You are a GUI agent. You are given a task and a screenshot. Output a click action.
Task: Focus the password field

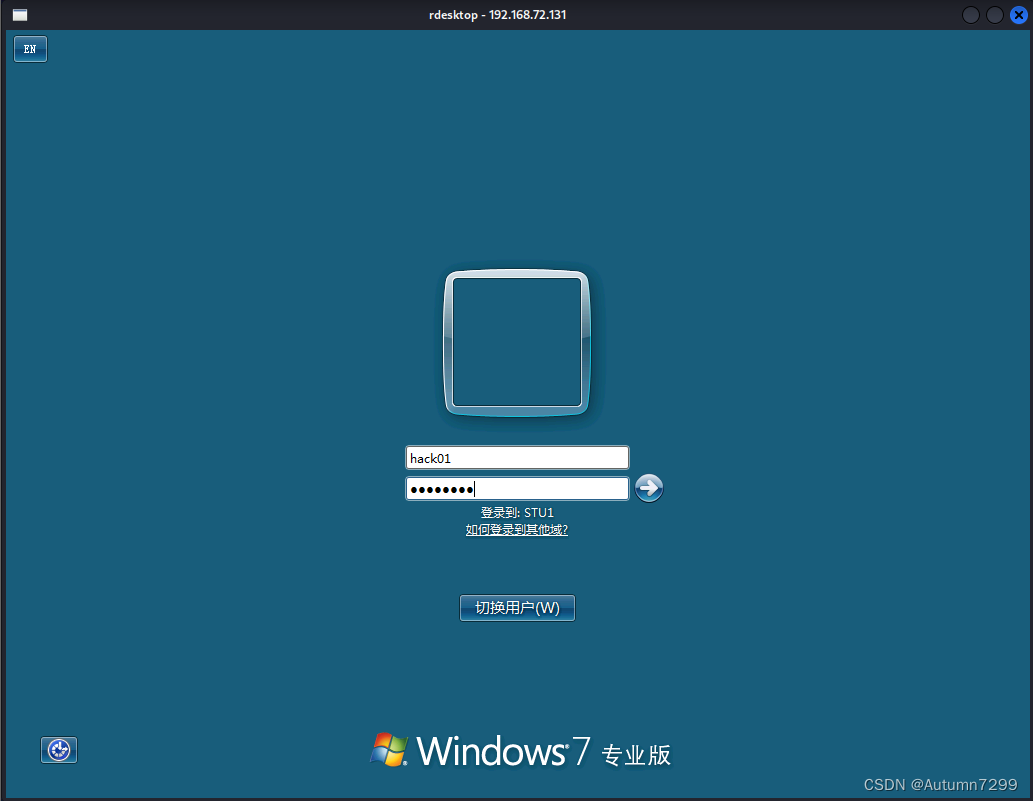tap(517, 489)
